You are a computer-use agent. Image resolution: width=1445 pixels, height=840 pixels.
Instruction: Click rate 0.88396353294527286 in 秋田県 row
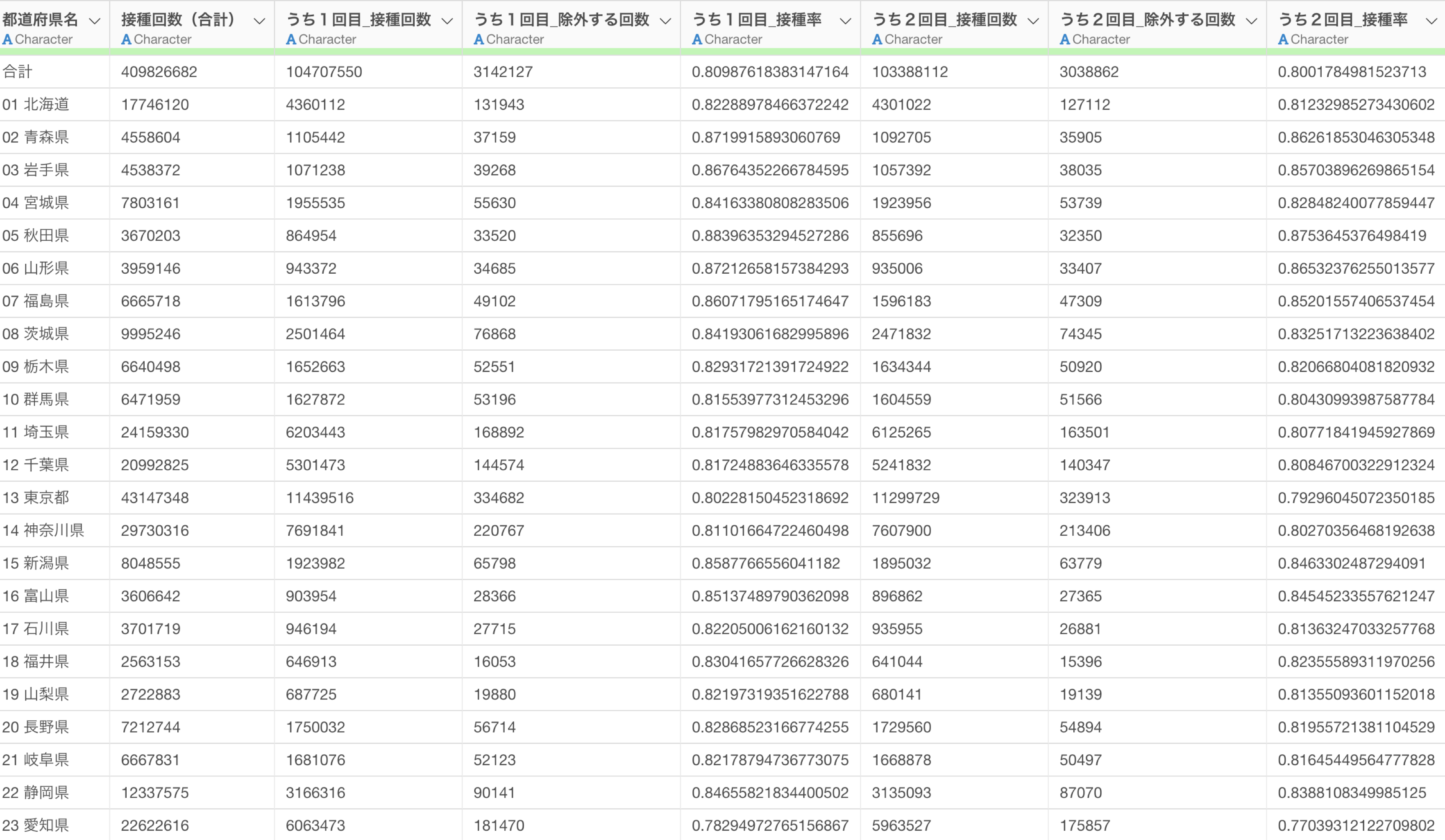click(770, 236)
